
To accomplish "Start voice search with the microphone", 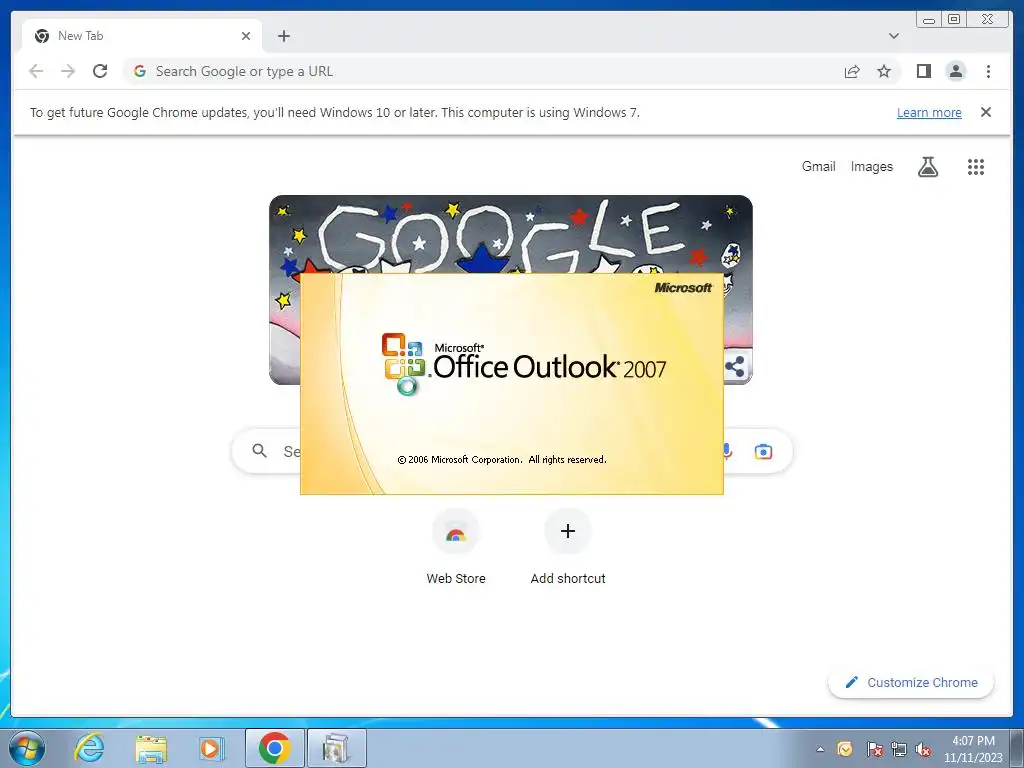I will [728, 451].
